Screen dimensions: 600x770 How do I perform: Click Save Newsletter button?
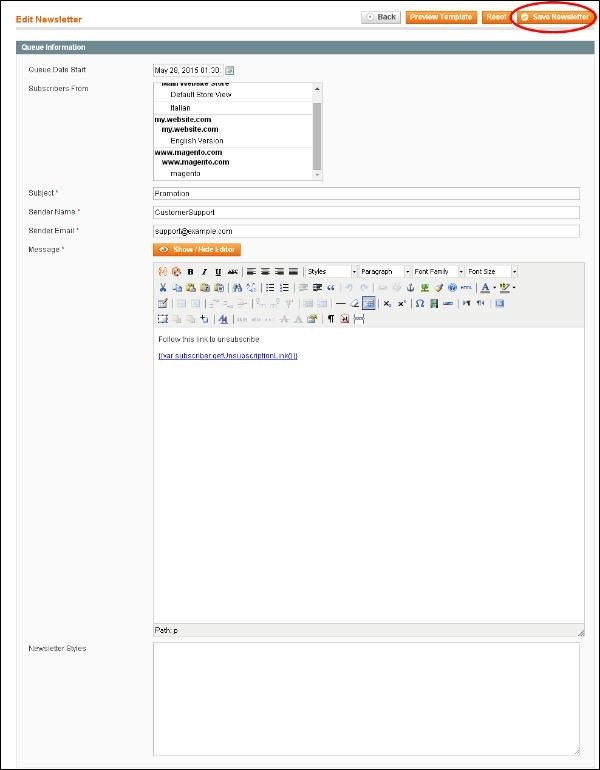point(555,17)
